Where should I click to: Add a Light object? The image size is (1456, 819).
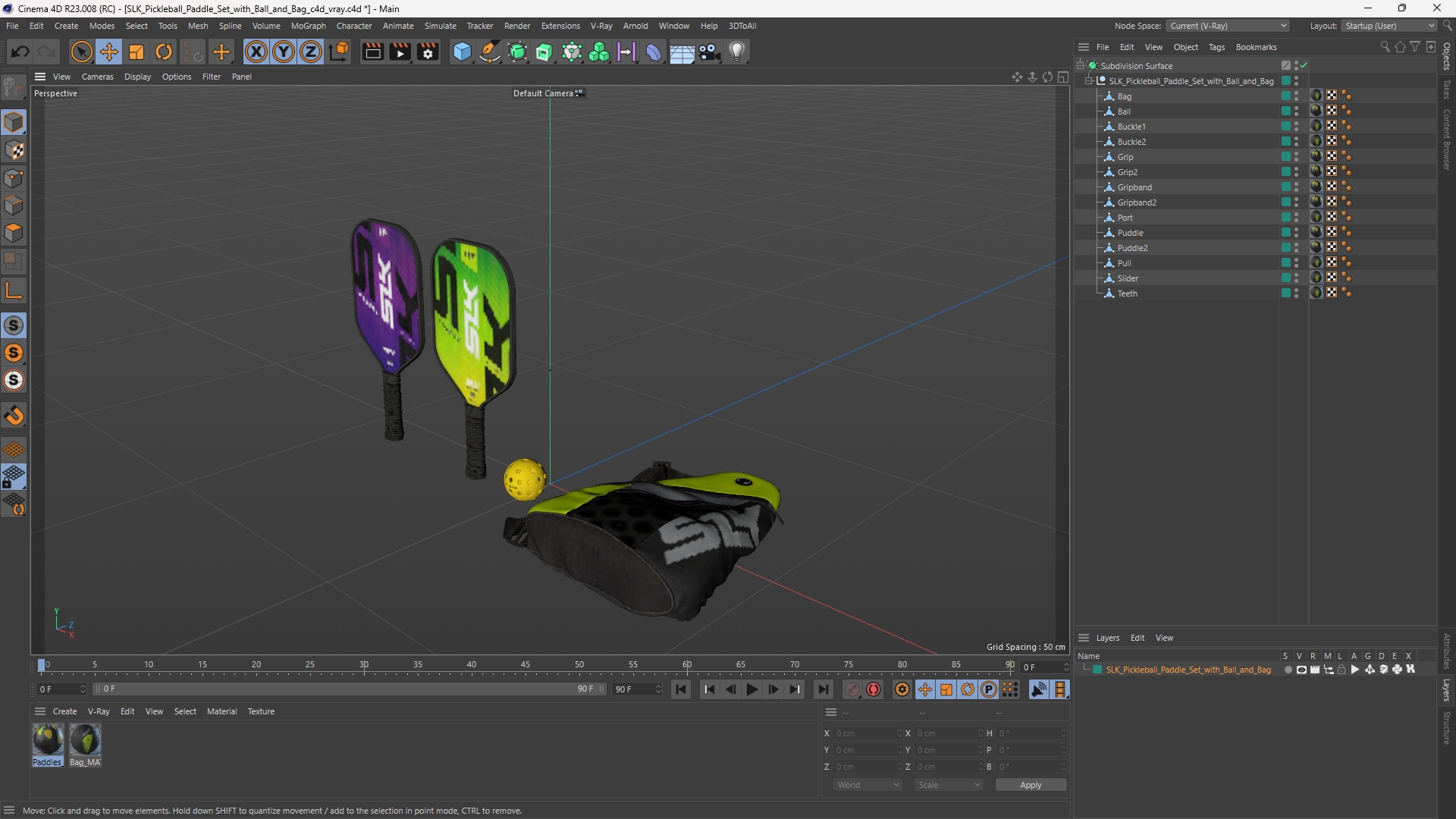click(737, 52)
